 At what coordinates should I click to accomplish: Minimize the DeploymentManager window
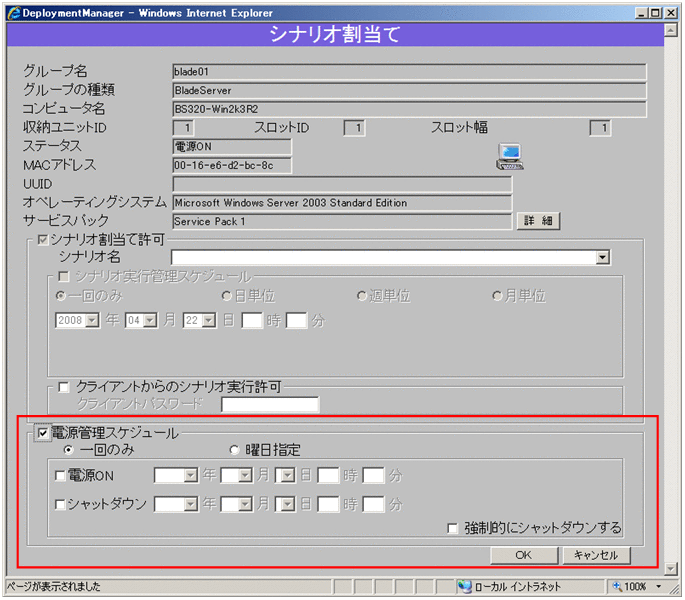pos(641,13)
